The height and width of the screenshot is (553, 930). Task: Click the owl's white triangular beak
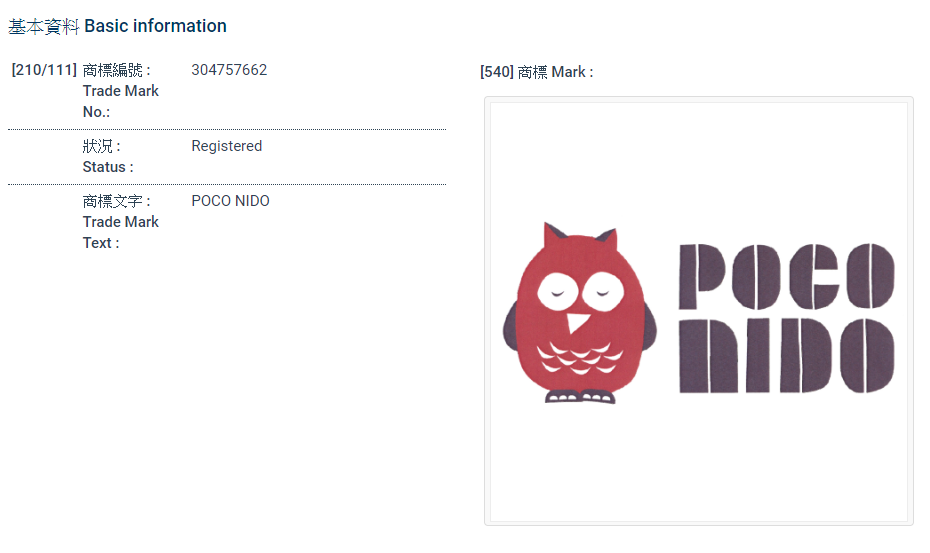tap(577, 322)
